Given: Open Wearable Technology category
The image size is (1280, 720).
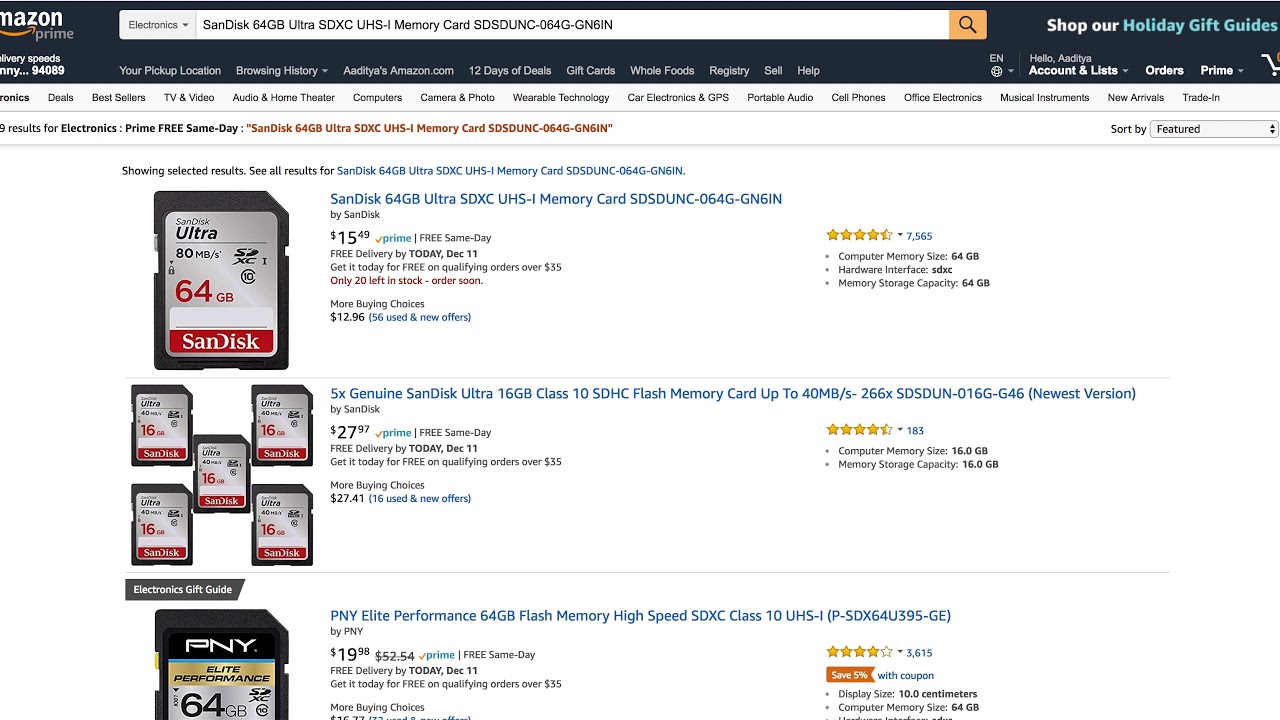Looking at the screenshot, I should (561, 98).
